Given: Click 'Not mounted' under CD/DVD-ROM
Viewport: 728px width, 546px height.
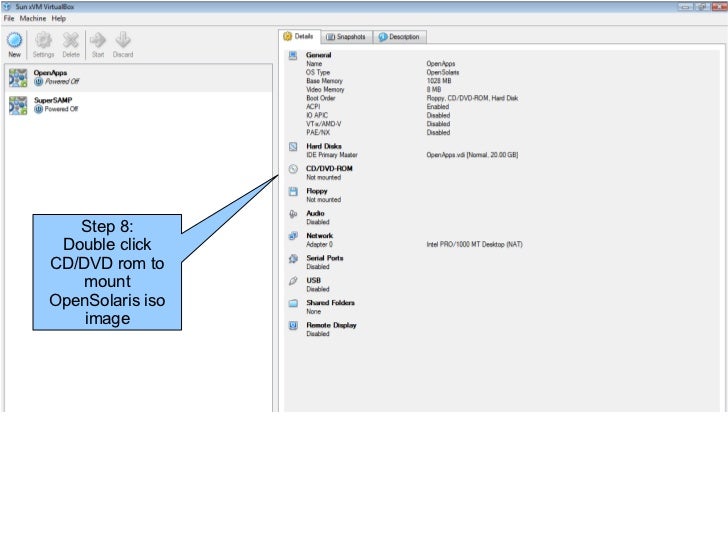Looking at the screenshot, I should pos(323,177).
